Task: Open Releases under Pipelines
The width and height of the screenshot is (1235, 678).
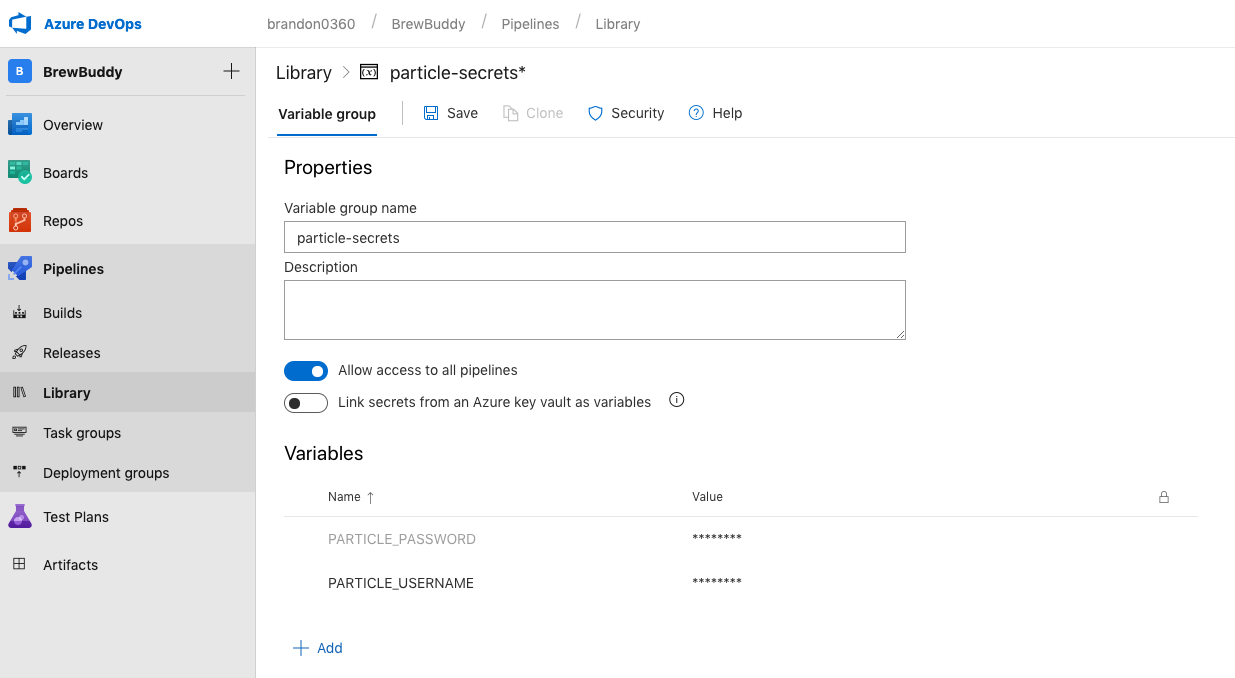Action: [x=72, y=353]
